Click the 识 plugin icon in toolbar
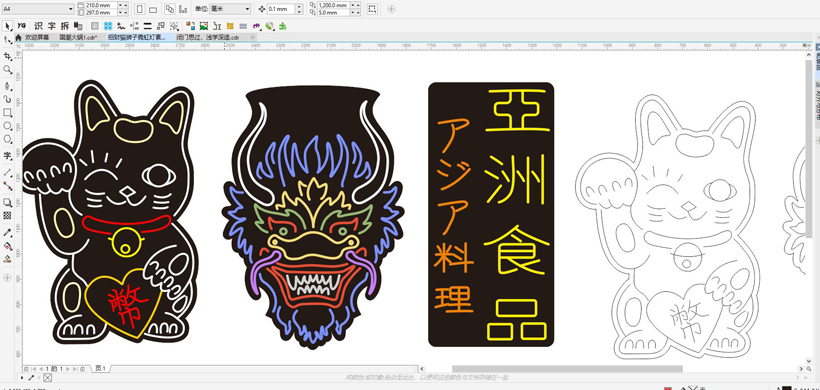Image resolution: width=820 pixels, height=390 pixels. pyautogui.click(x=38, y=26)
